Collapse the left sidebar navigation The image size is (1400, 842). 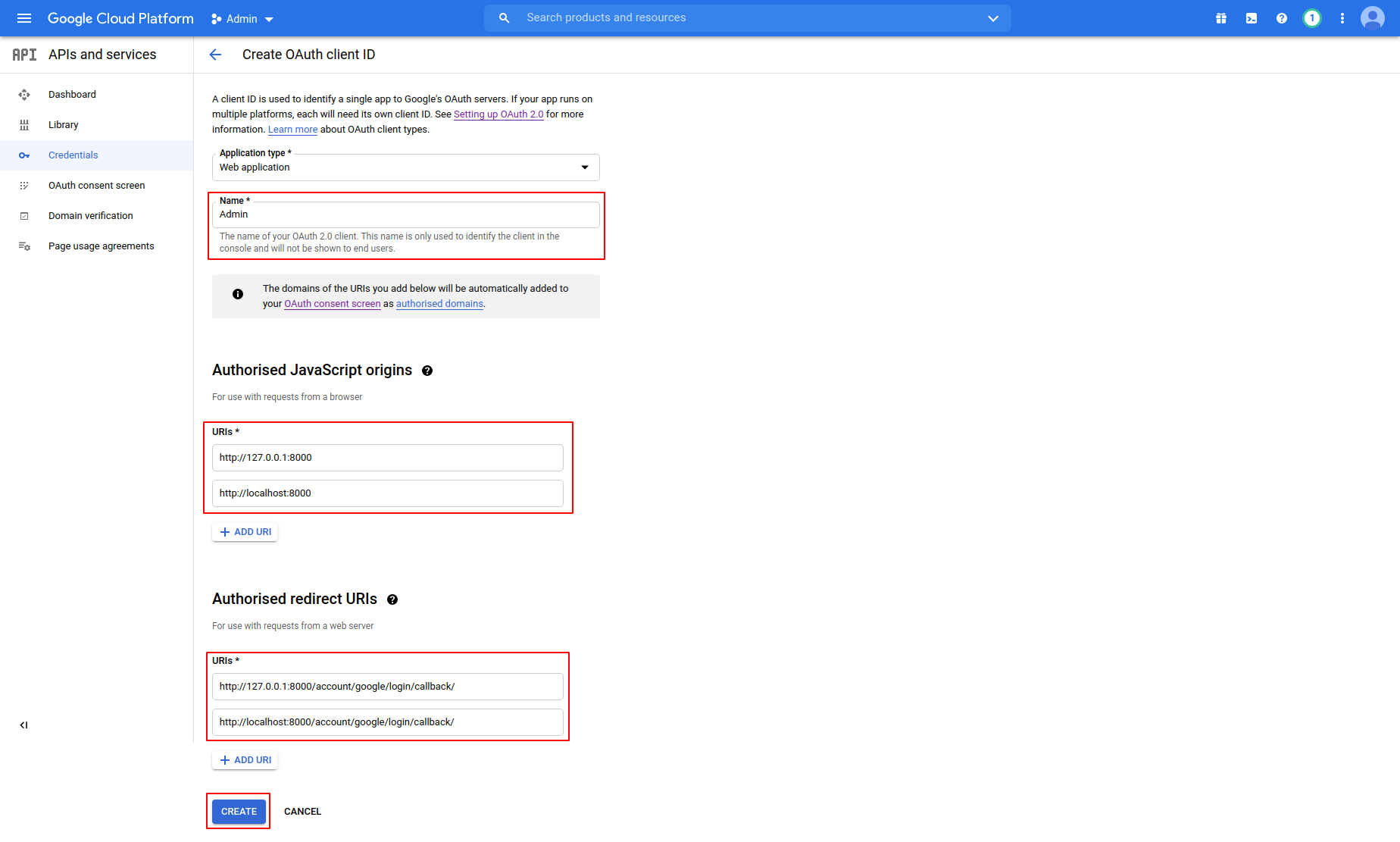[x=23, y=725]
